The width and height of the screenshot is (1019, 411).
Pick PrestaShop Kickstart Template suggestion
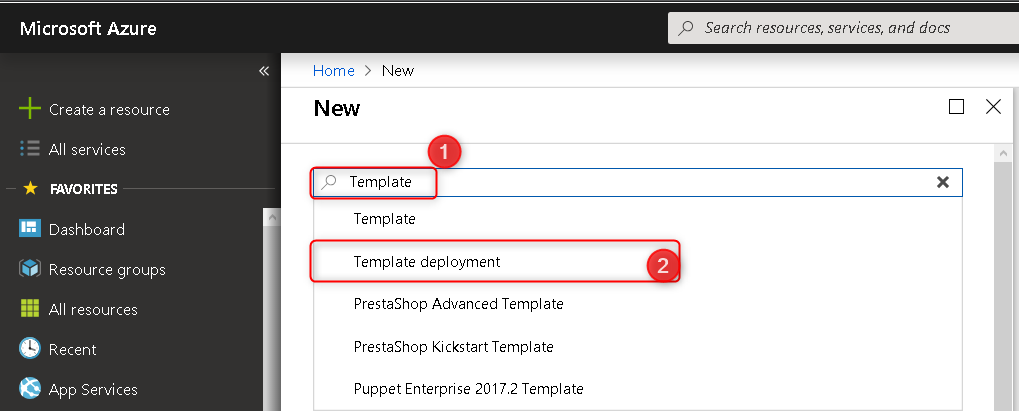tap(453, 347)
